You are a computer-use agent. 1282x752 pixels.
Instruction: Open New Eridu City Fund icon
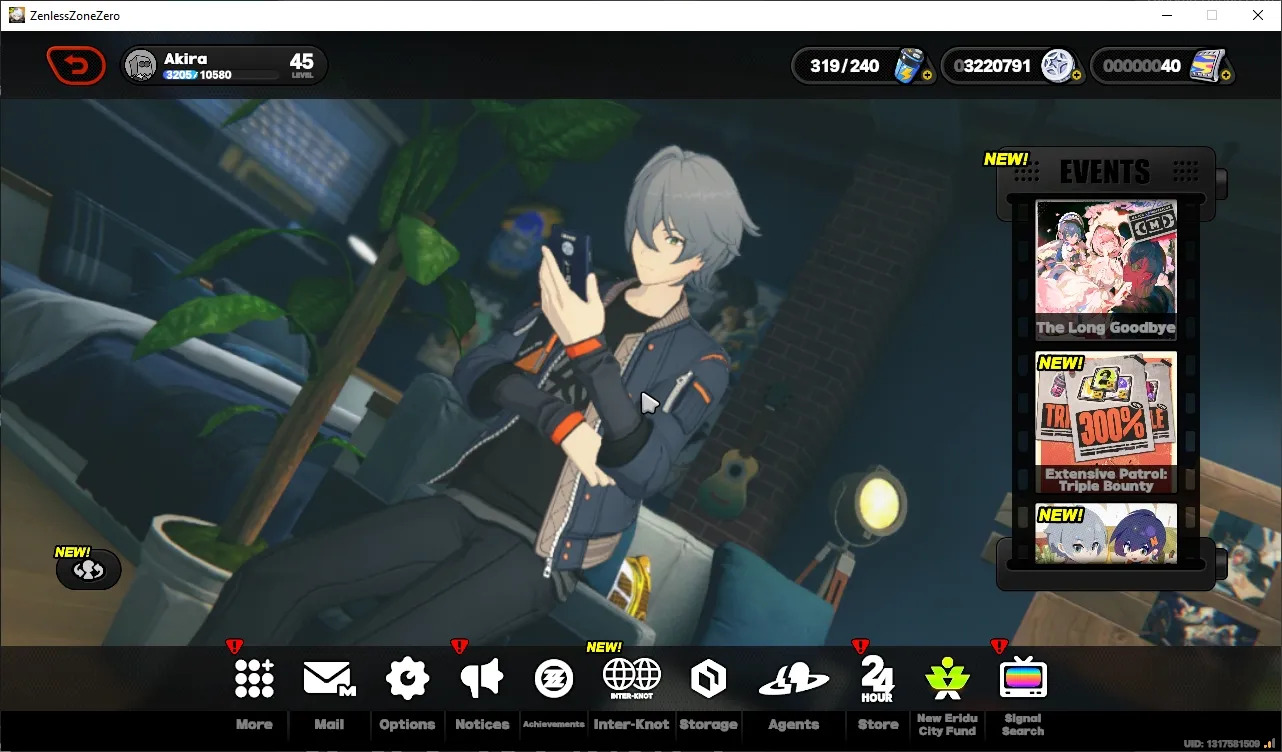click(x=946, y=678)
